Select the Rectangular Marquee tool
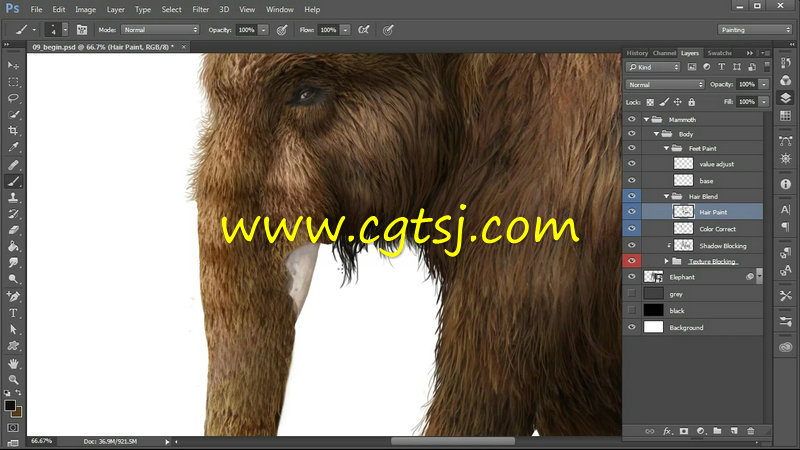800x450 pixels. (13, 82)
